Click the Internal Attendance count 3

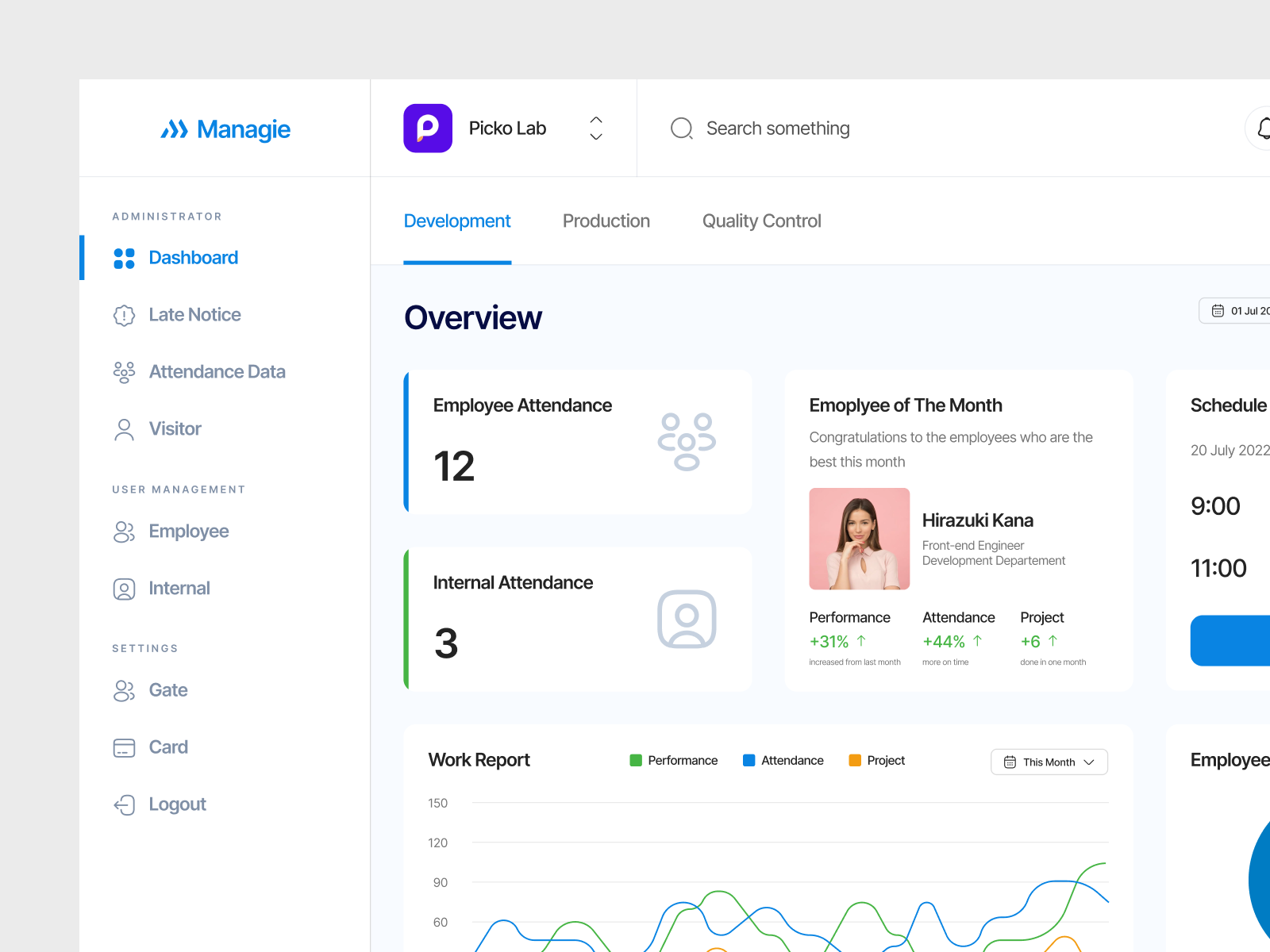pyautogui.click(x=446, y=643)
